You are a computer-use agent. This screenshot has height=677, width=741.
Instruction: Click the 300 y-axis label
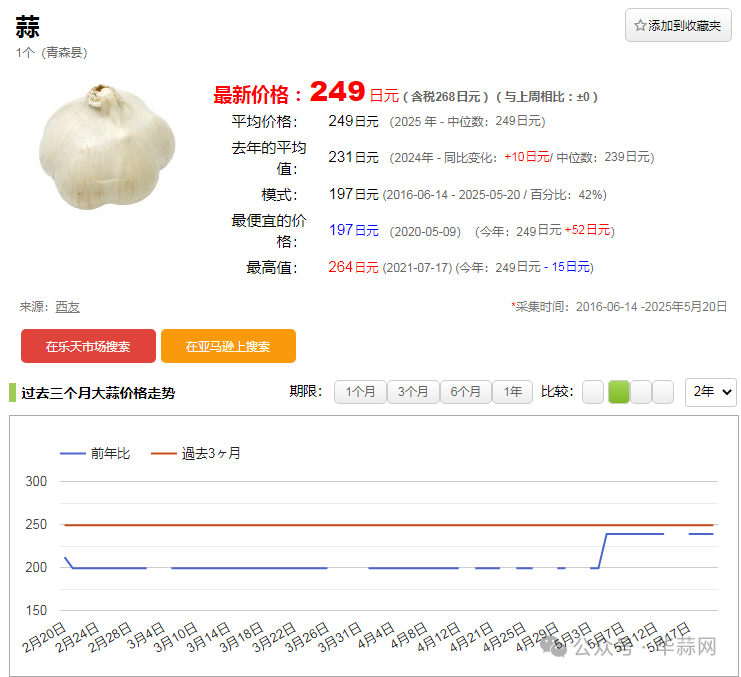36,481
